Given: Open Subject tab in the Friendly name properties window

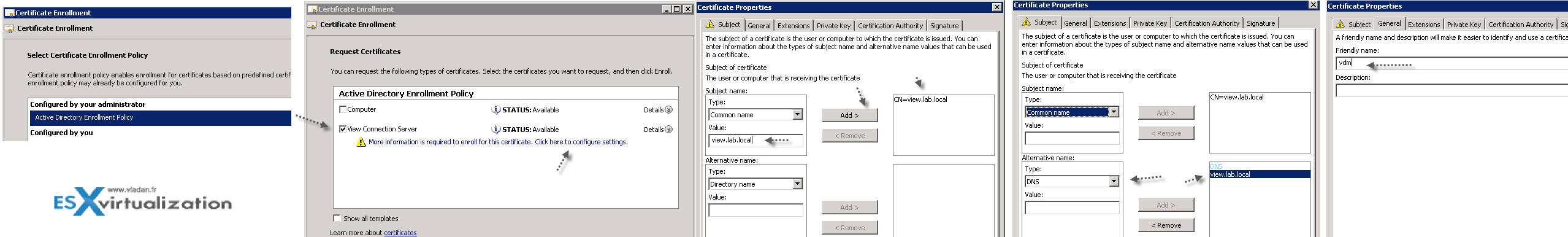Looking at the screenshot, I should 1353,25.
